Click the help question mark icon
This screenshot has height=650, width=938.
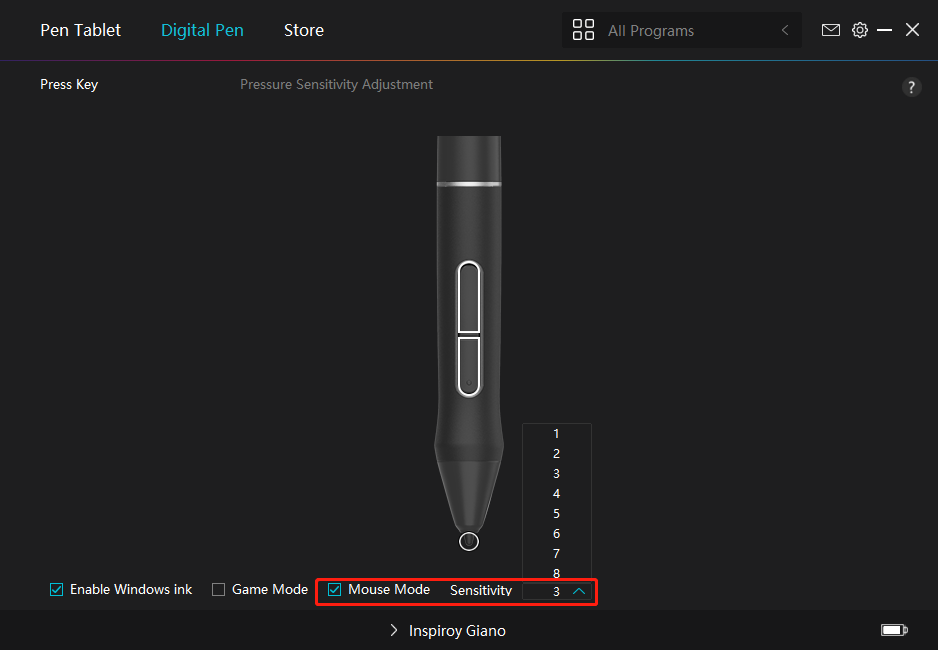click(x=911, y=87)
